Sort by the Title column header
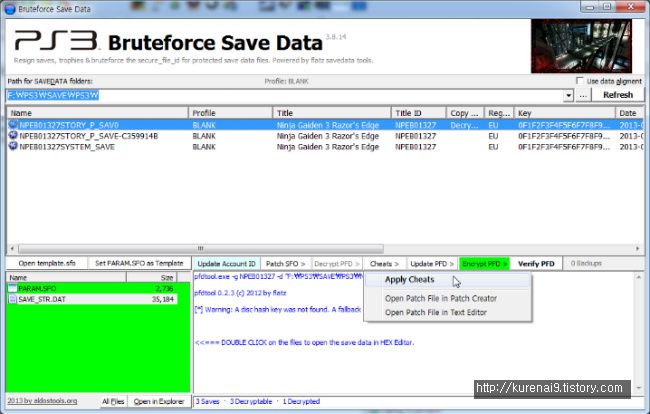This screenshot has height=414, width=650. (332, 113)
